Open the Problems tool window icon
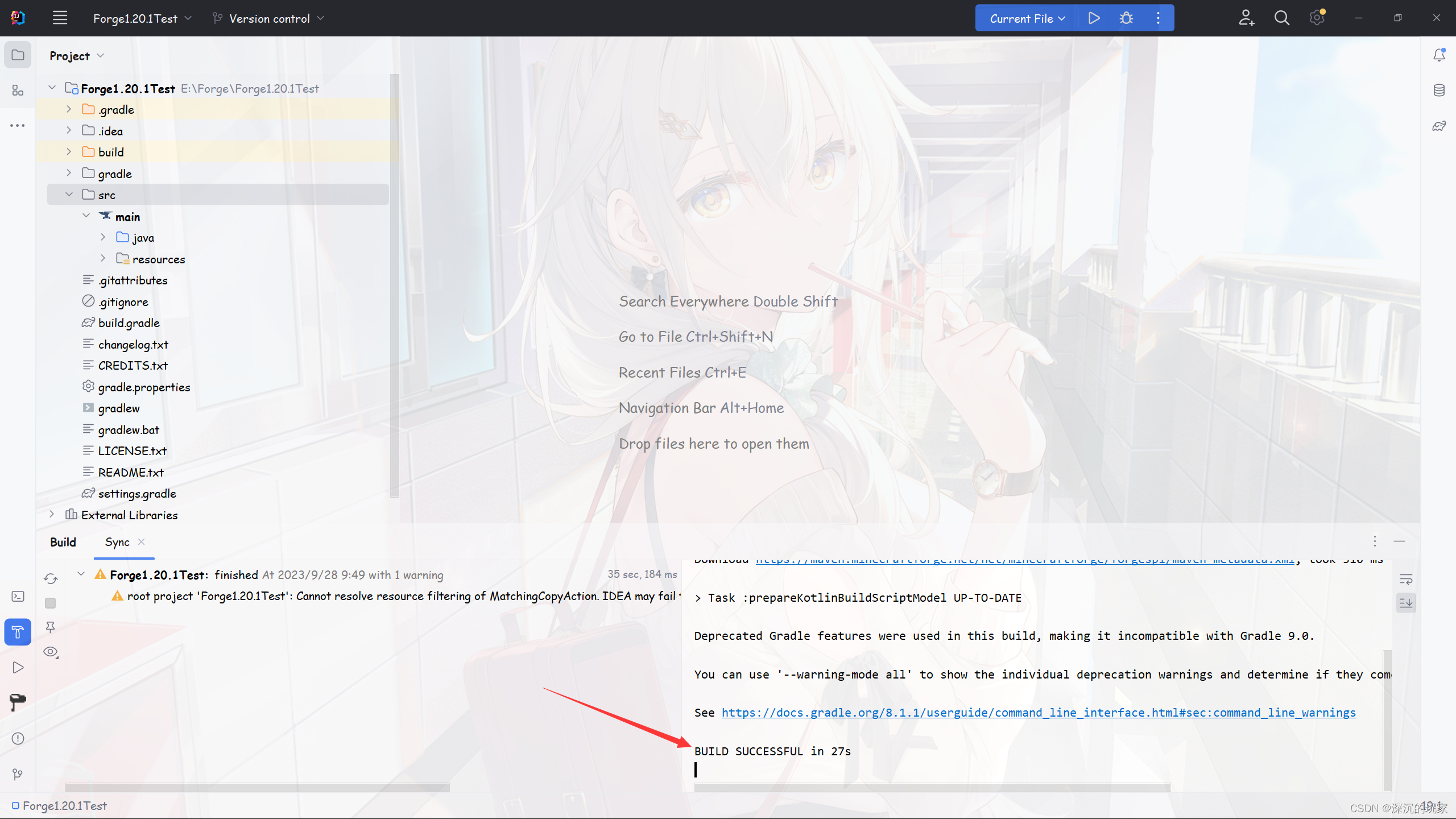This screenshot has width=1456, height=819. [x=18, y=738]
